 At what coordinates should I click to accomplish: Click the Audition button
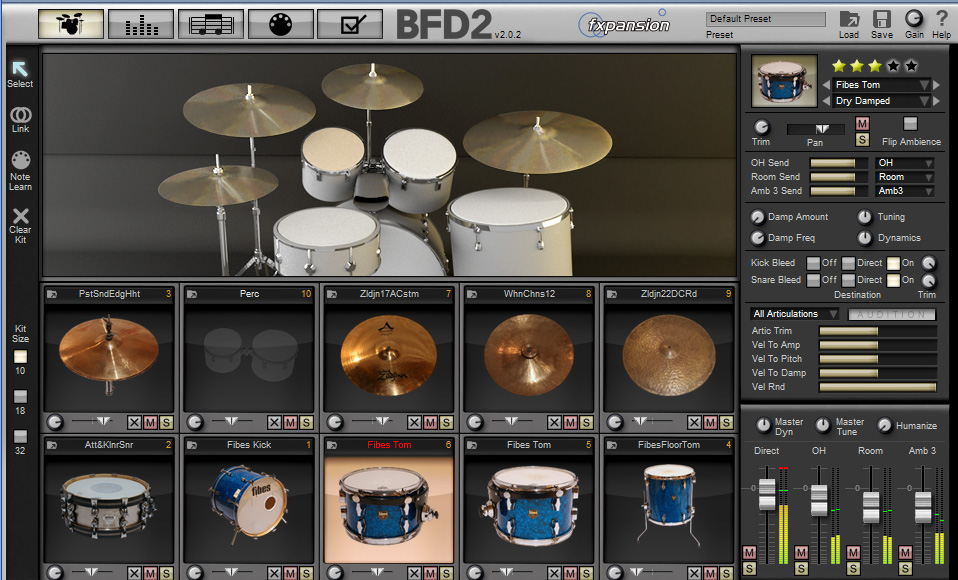[892, 314]
